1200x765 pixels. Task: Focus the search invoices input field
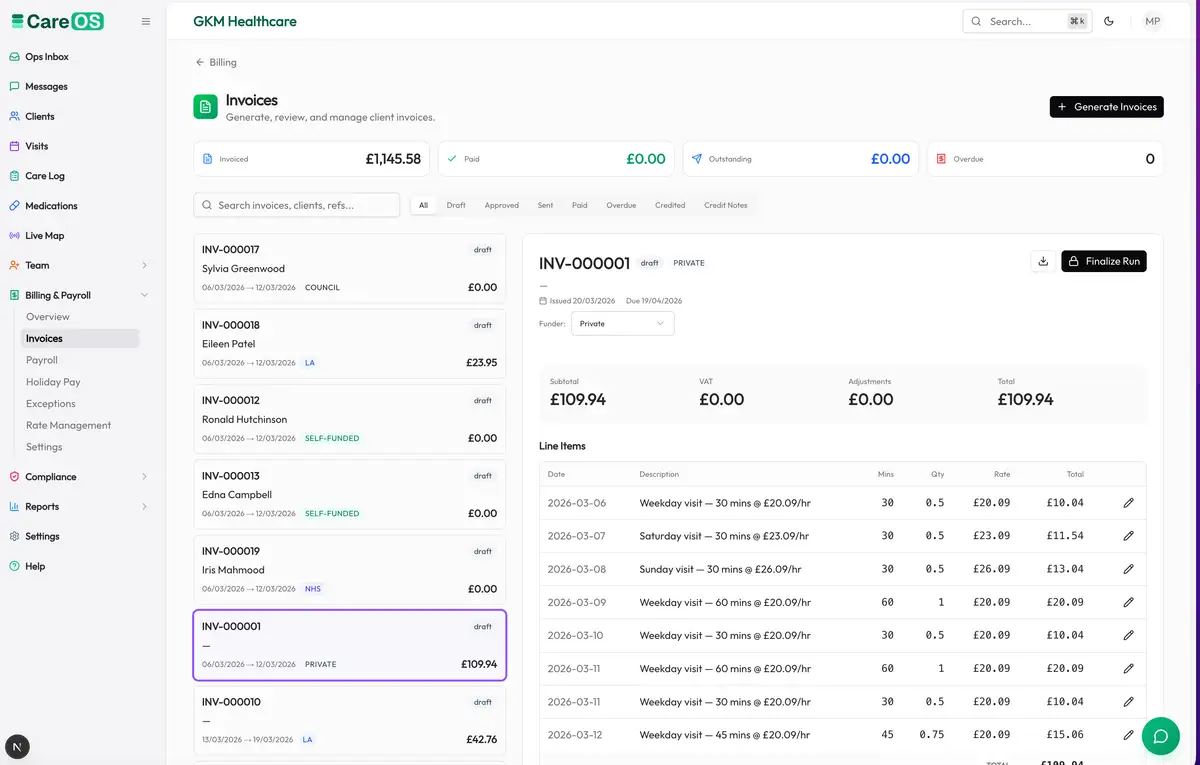pos(297,205)
